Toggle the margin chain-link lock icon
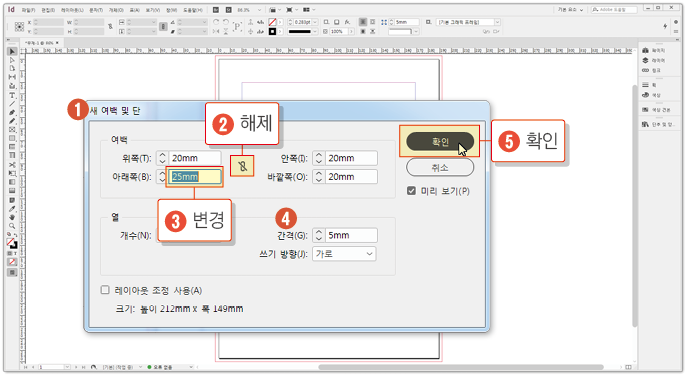 point(242,166)
